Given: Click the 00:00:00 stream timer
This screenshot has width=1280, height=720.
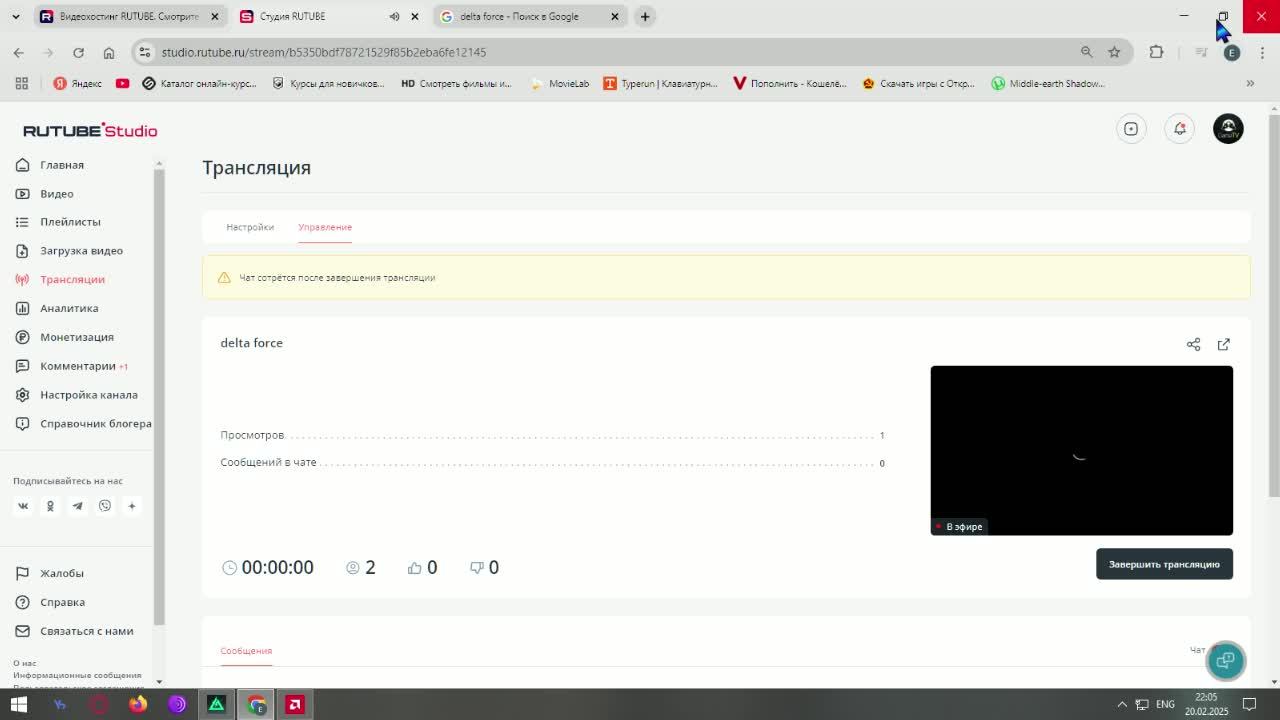Looking at the screenshot, I should coord(277,568).
